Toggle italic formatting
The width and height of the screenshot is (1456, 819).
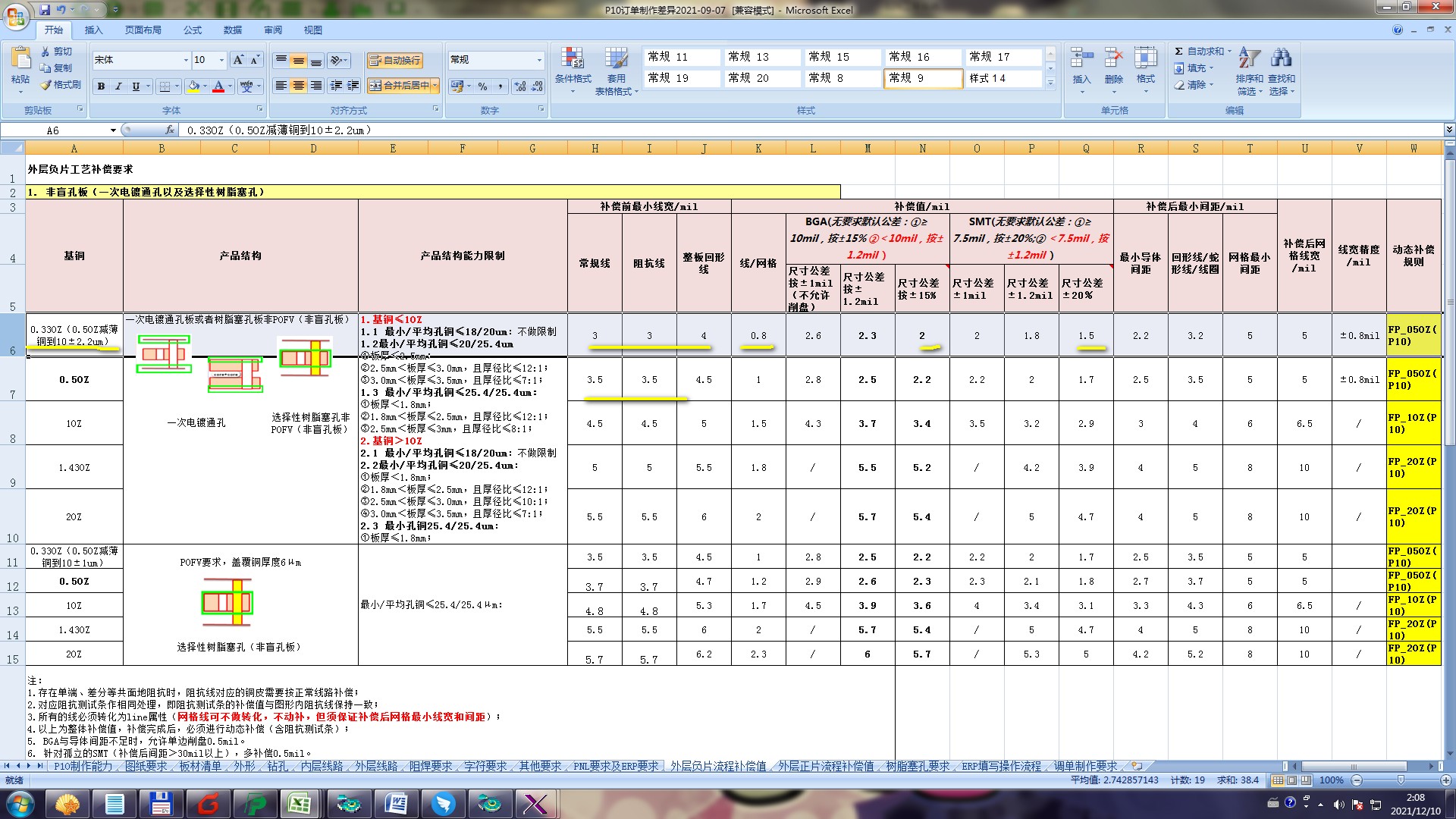pos(118,86)
